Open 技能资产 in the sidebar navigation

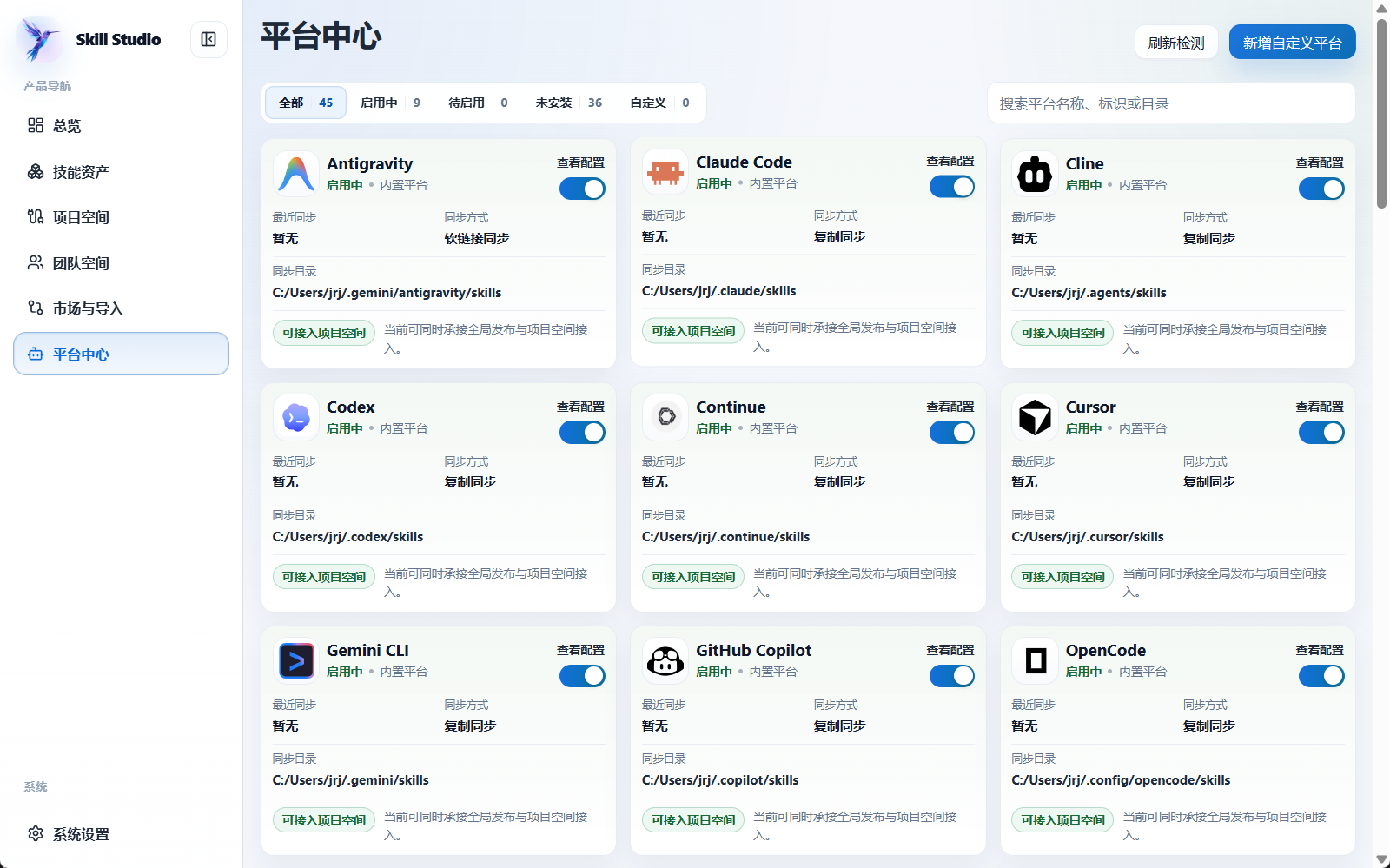coord(121,171)
